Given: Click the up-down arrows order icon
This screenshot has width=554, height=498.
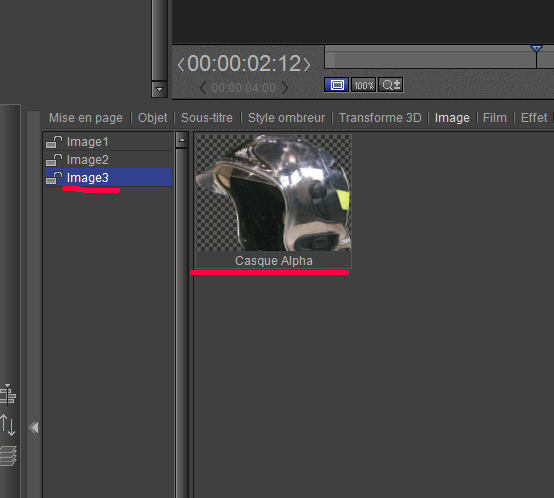Looking at the screenshot, I should (8, 425).
